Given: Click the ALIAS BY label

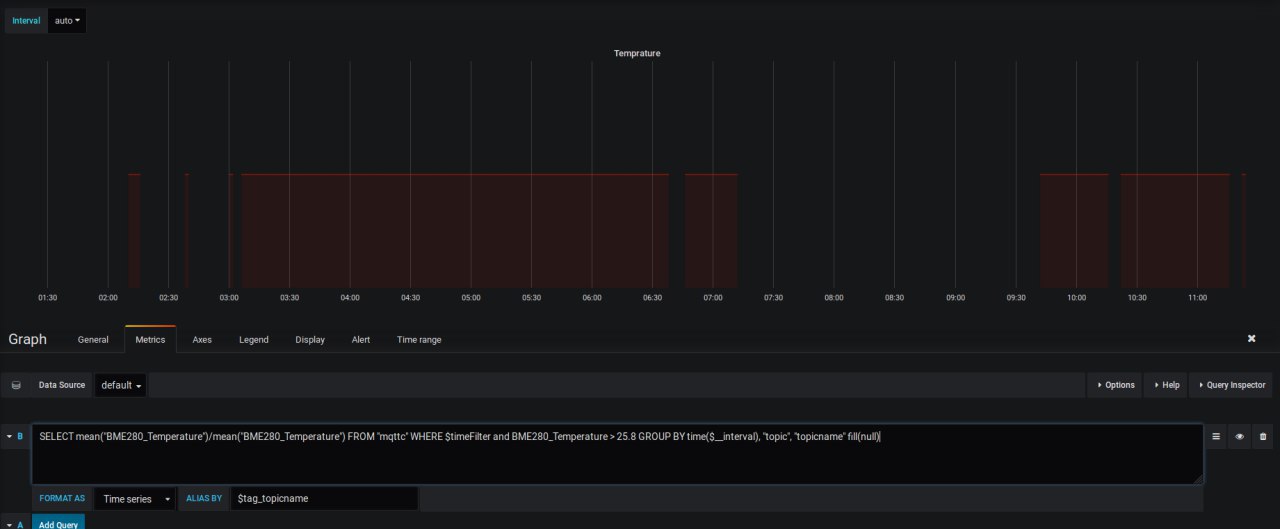Looking at the screenshot, I should 204,498.
